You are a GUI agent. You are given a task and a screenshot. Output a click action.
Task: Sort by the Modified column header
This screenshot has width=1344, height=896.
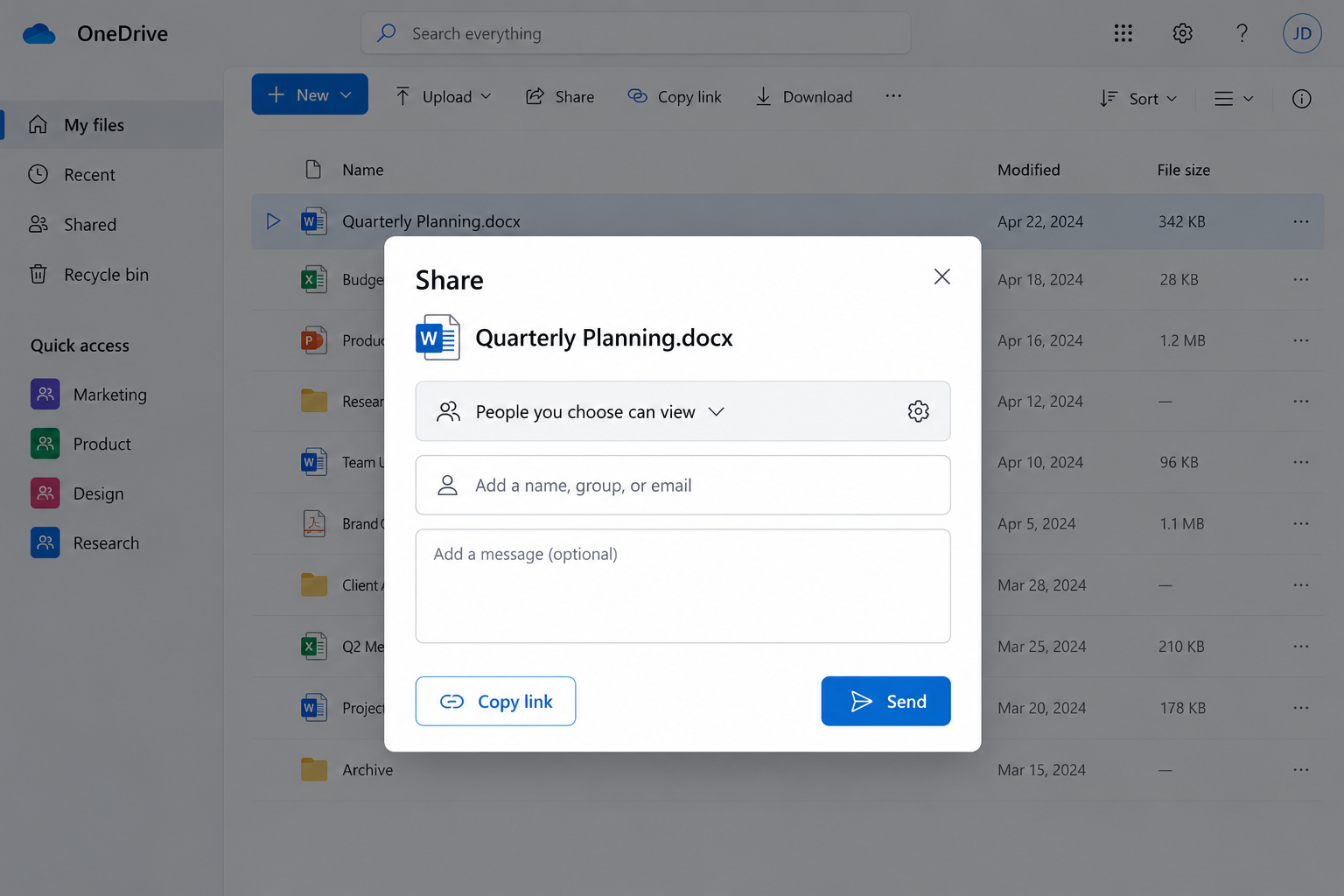coord(1029,170)
